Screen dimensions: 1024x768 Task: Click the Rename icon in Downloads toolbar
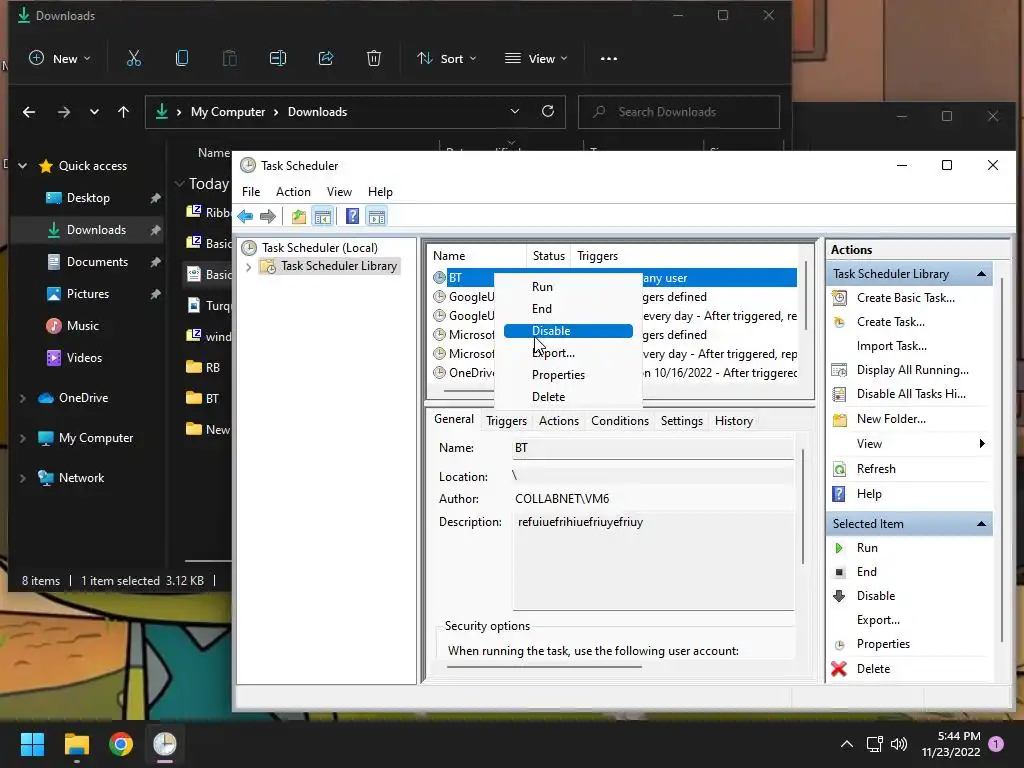pyautogui.click(x=278, y=59)
